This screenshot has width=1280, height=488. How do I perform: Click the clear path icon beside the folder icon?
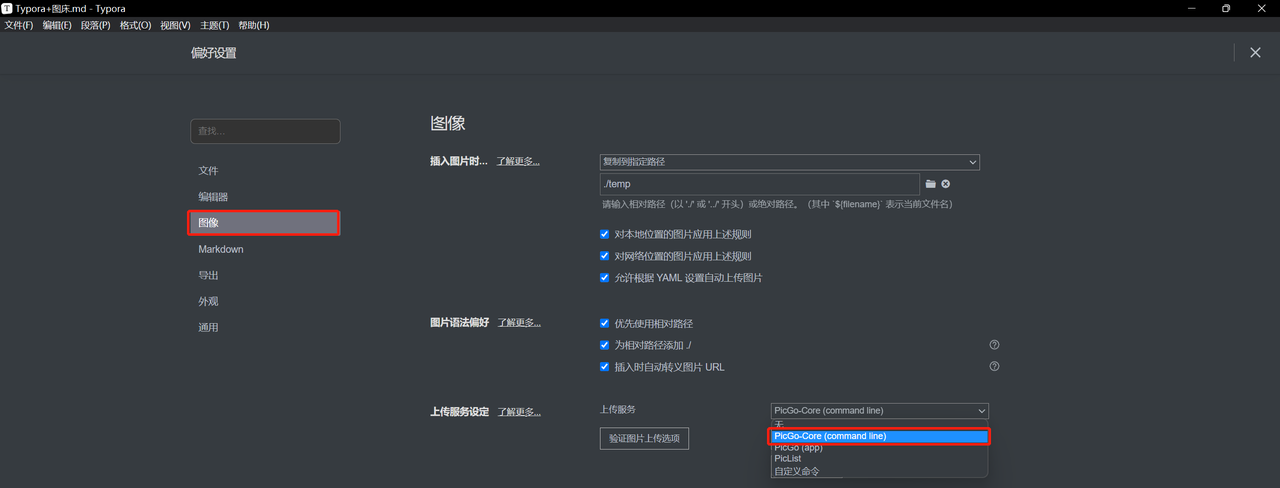pos(945,184)
